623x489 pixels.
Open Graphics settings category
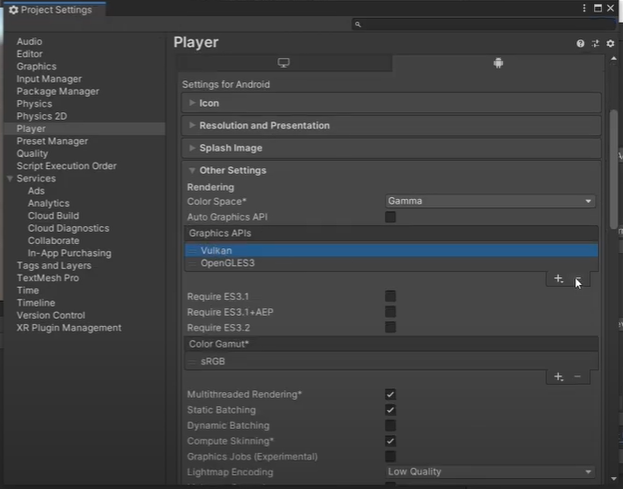pyautogui.click(x=37, y=66)
